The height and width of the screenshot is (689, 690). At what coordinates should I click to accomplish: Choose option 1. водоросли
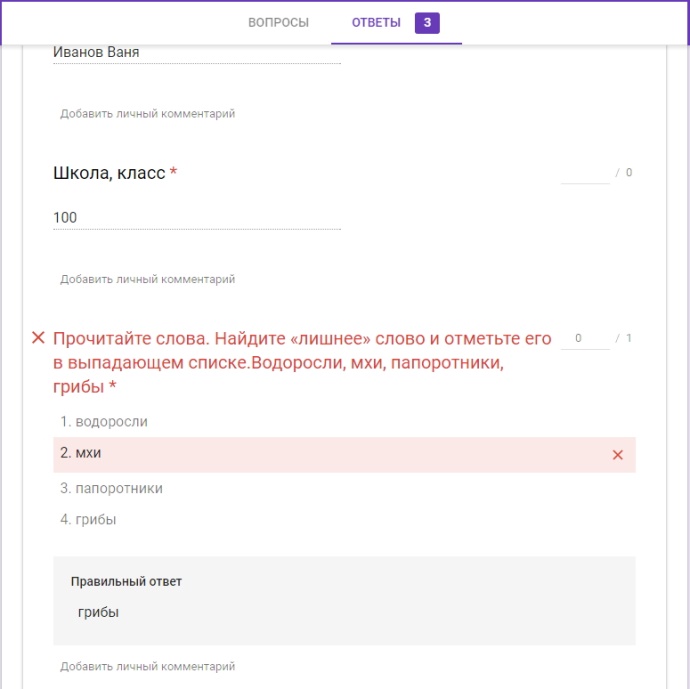point(104,421)
